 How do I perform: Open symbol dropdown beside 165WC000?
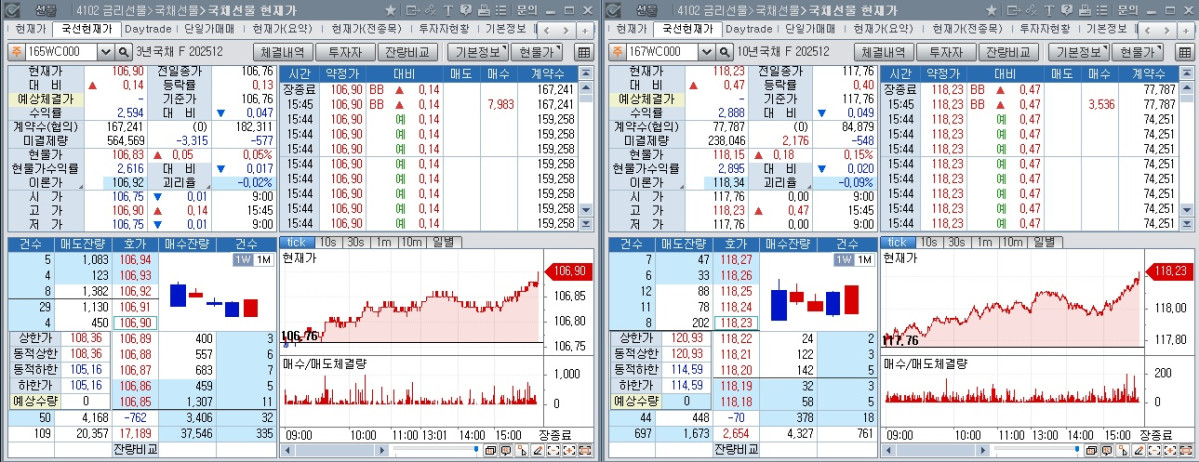tap(106, 53)
